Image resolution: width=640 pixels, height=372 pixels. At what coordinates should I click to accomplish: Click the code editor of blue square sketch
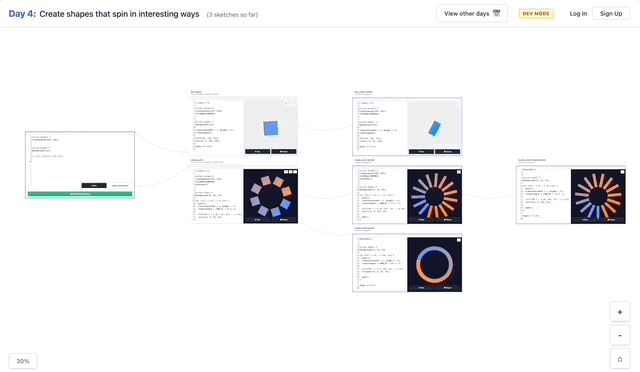click(x=217, y=127)
